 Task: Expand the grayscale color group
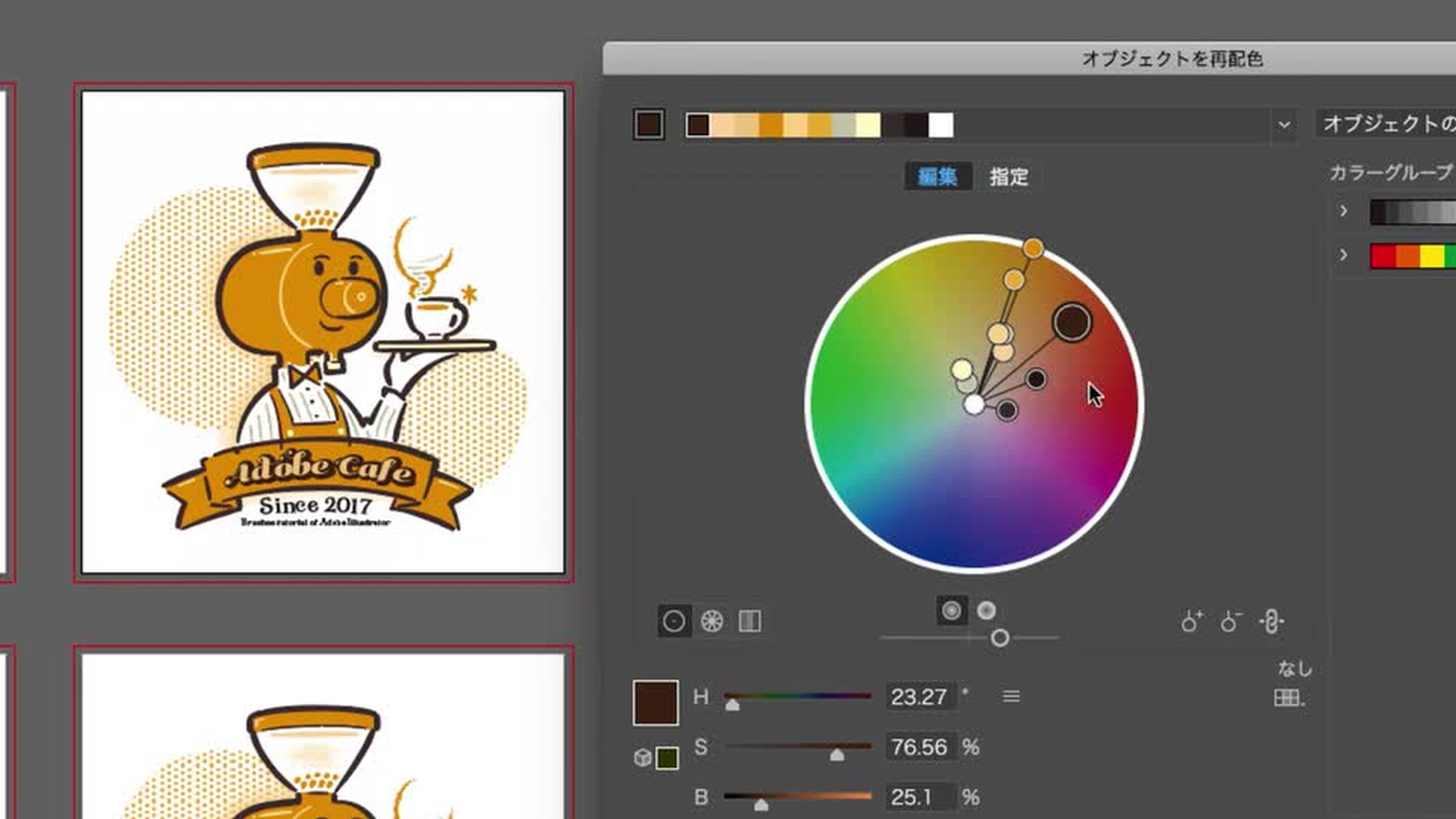[1344, 211]
